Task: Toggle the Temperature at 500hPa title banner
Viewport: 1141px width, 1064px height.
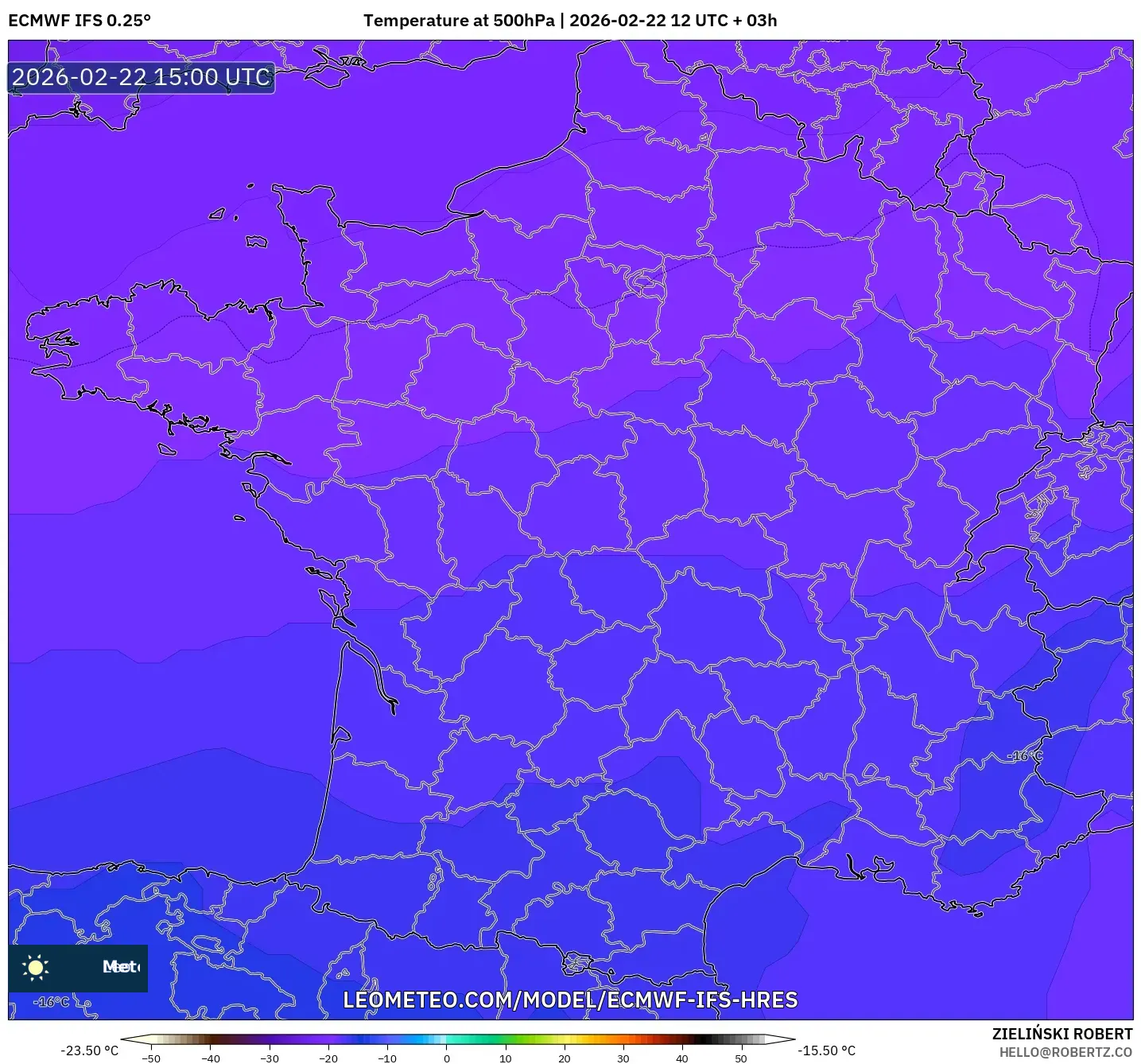Action: coord(570,20)
